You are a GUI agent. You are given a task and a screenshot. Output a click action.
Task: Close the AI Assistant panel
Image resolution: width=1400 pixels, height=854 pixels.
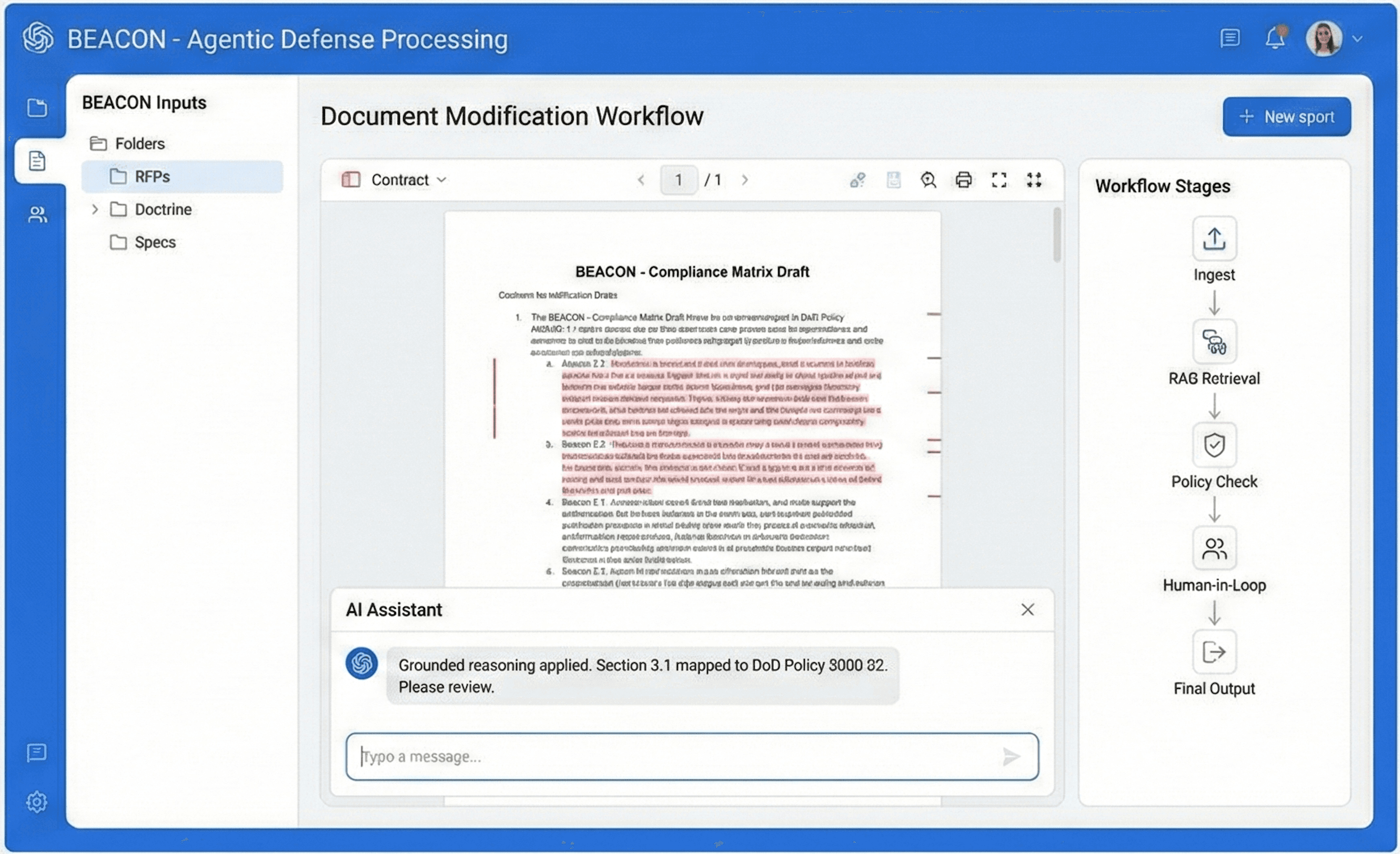click(x=1027, y=609)
